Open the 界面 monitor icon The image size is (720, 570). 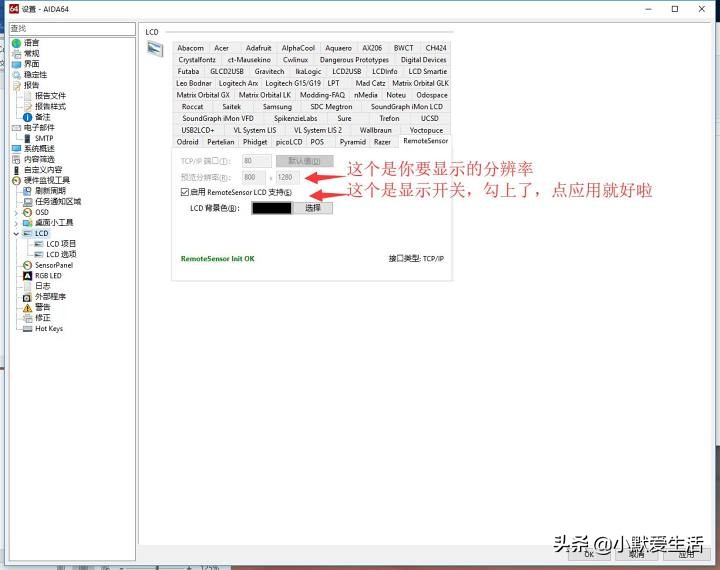click(x=17, y=64)
